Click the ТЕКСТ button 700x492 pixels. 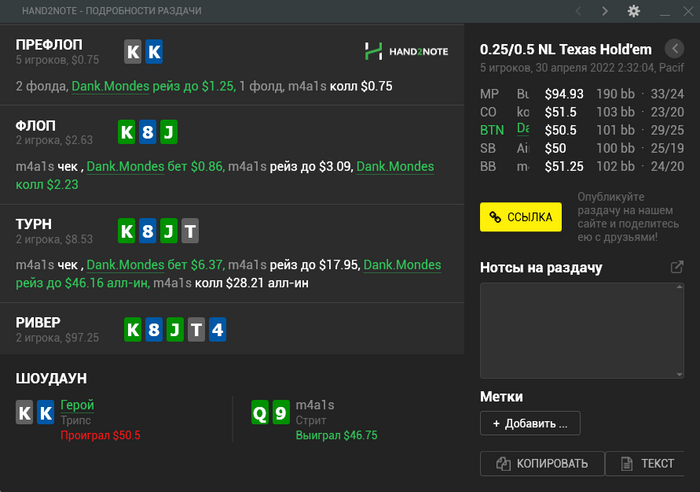pos(646,463)
